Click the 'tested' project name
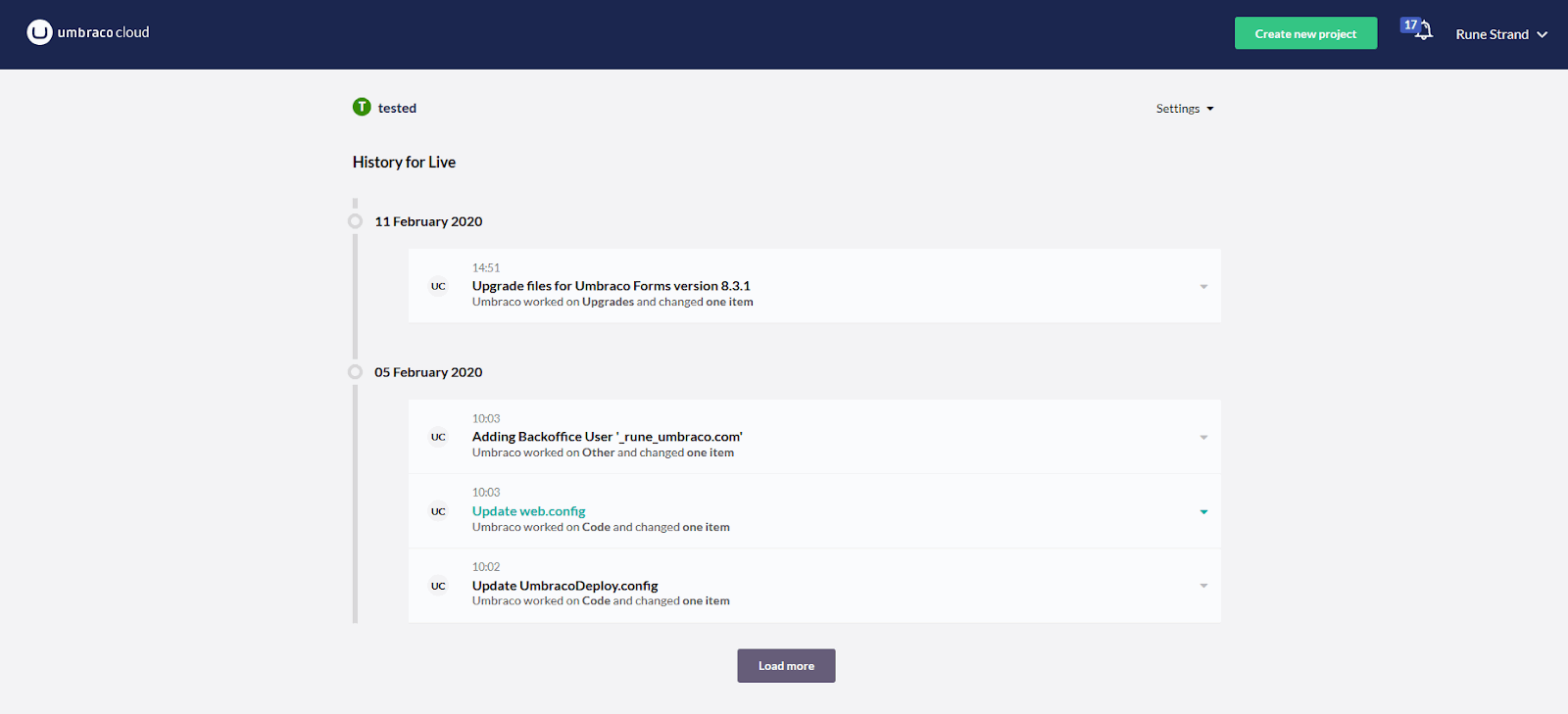The width and height of the screenshot is (1568, 714). [x=397, y=108]
